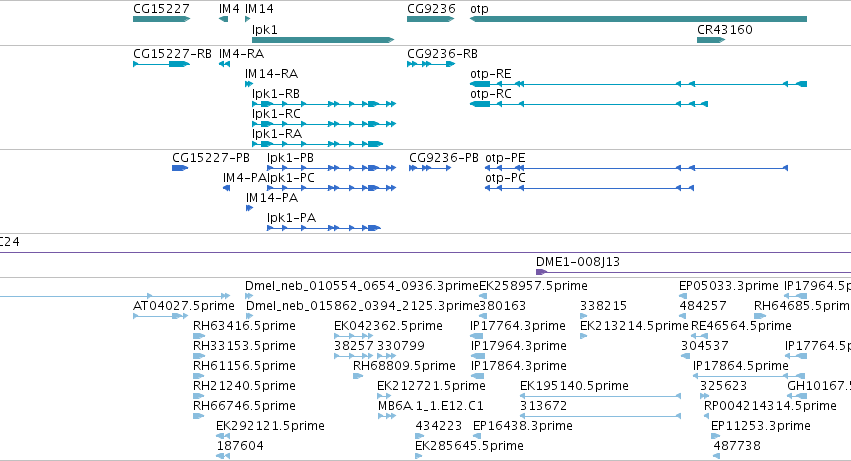Select the Ipk1-PB protein glyph
The image size is (851, 461).
[332, 168]
